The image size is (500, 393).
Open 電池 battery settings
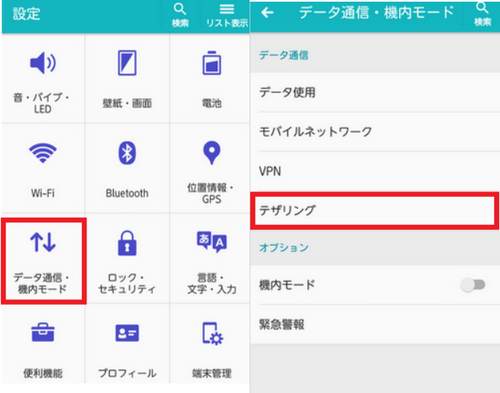coord(210,78)
